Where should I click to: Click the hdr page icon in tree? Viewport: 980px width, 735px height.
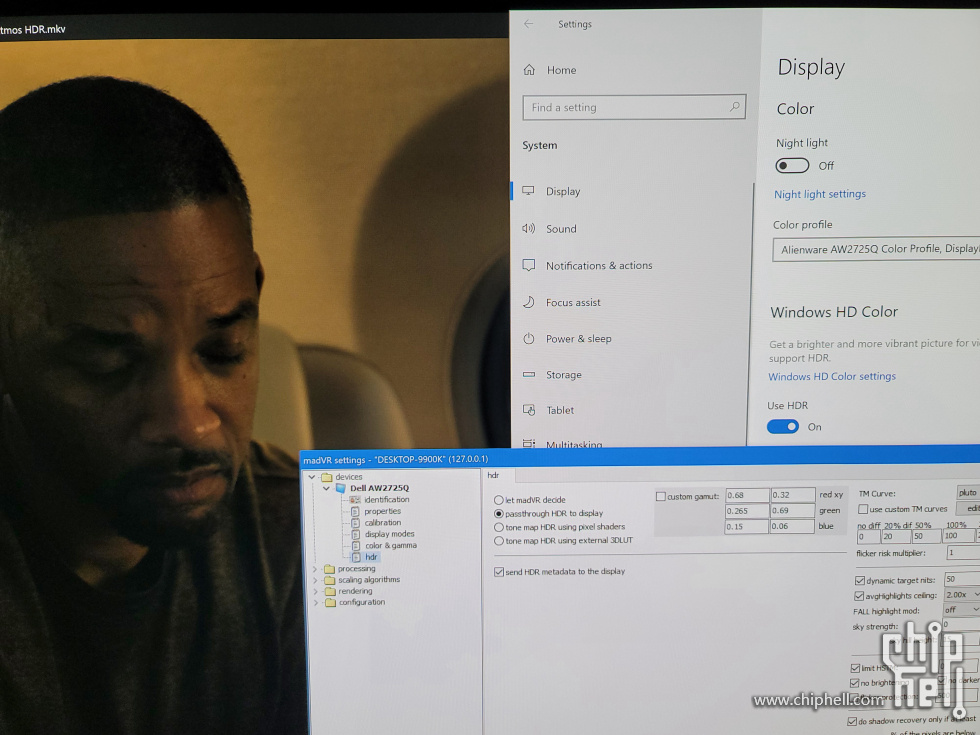click(x=356, y=557)
